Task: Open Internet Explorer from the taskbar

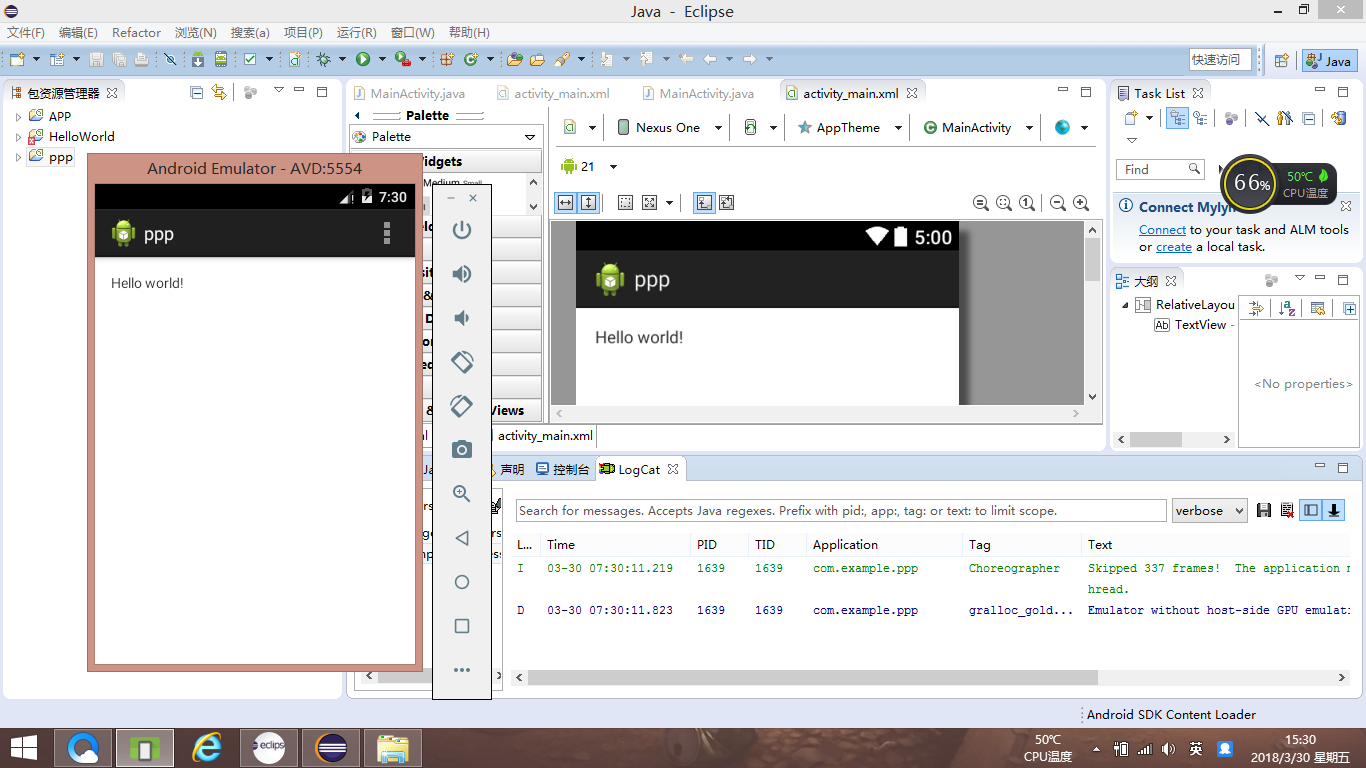Action: [x=207, y=747]
